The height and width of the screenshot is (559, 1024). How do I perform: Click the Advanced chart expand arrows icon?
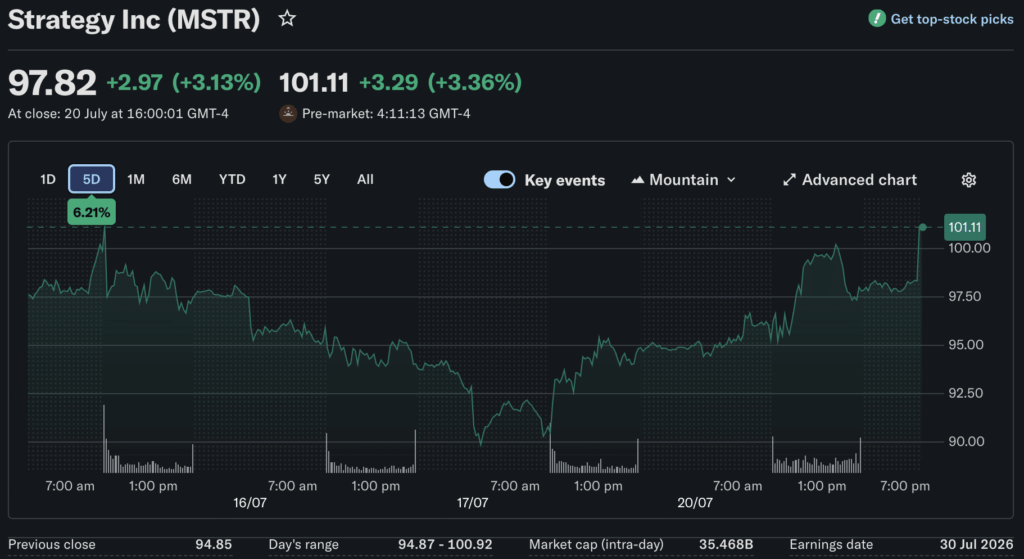point(789,180)
